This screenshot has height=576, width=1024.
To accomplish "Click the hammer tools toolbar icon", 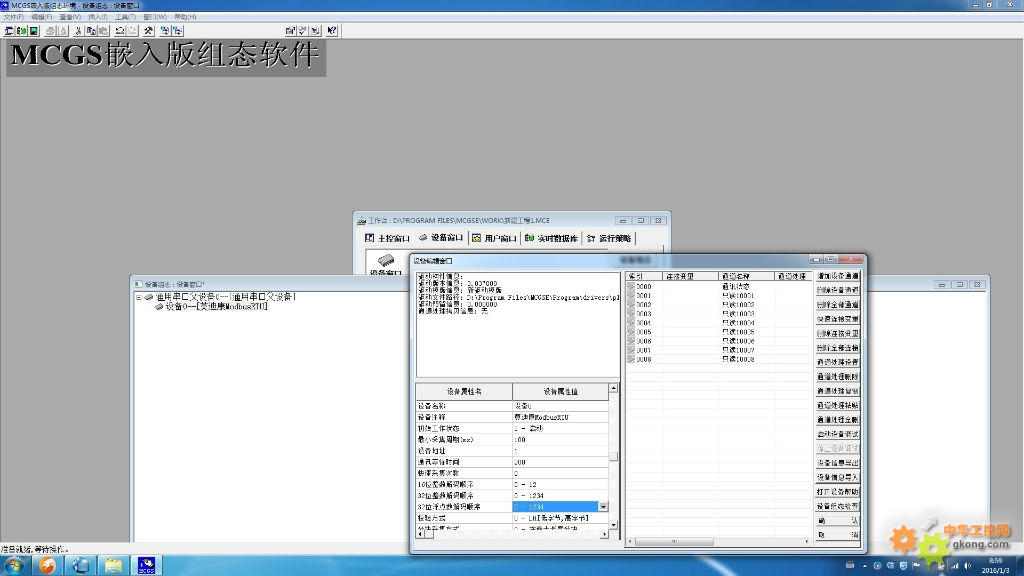I will tap(149, 31).
